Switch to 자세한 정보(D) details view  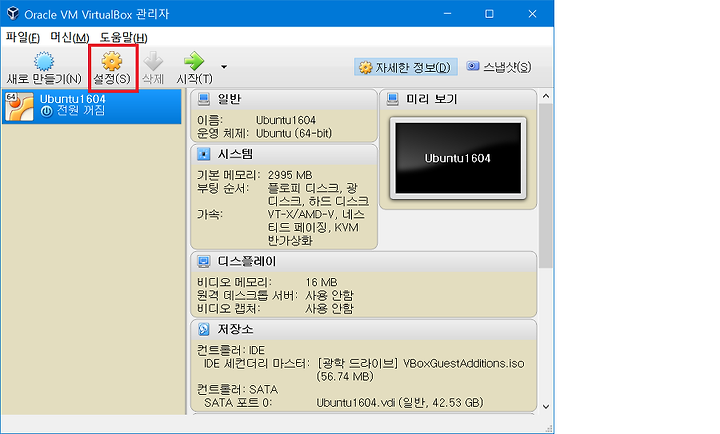[405, 68]
